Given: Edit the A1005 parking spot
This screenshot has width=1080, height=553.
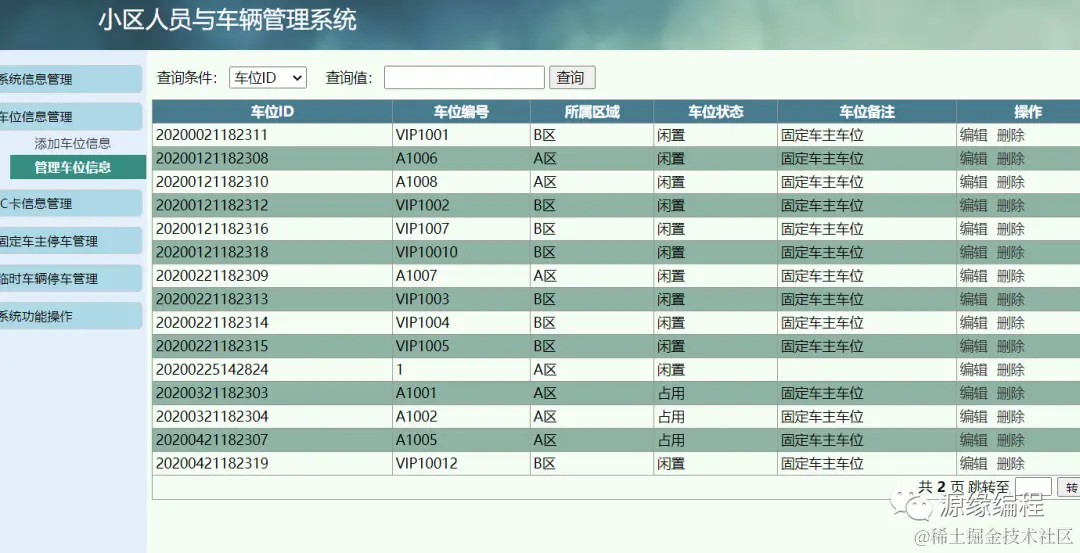Looking at the screenshot, I should point(973,439).
